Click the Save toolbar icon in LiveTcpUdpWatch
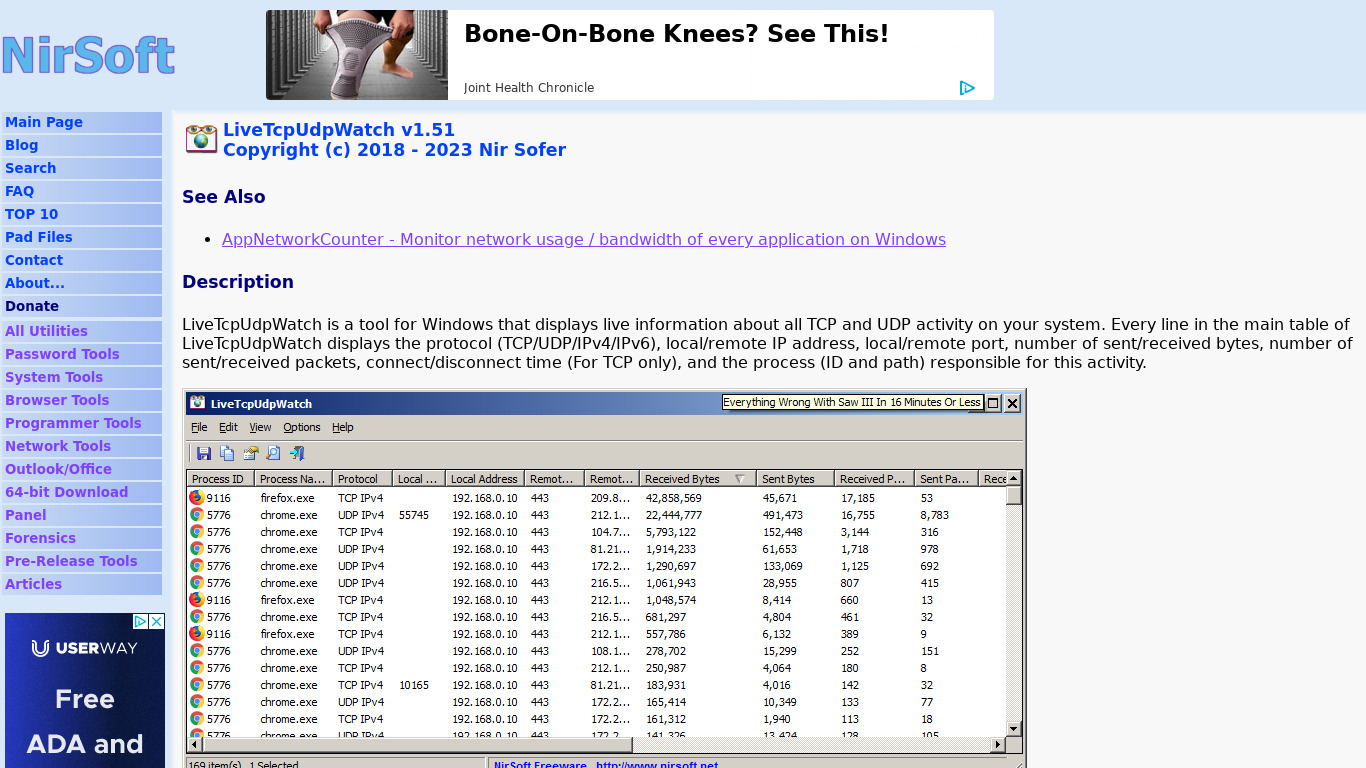This screenshot has height=768, width=1366. coord(204,453)
